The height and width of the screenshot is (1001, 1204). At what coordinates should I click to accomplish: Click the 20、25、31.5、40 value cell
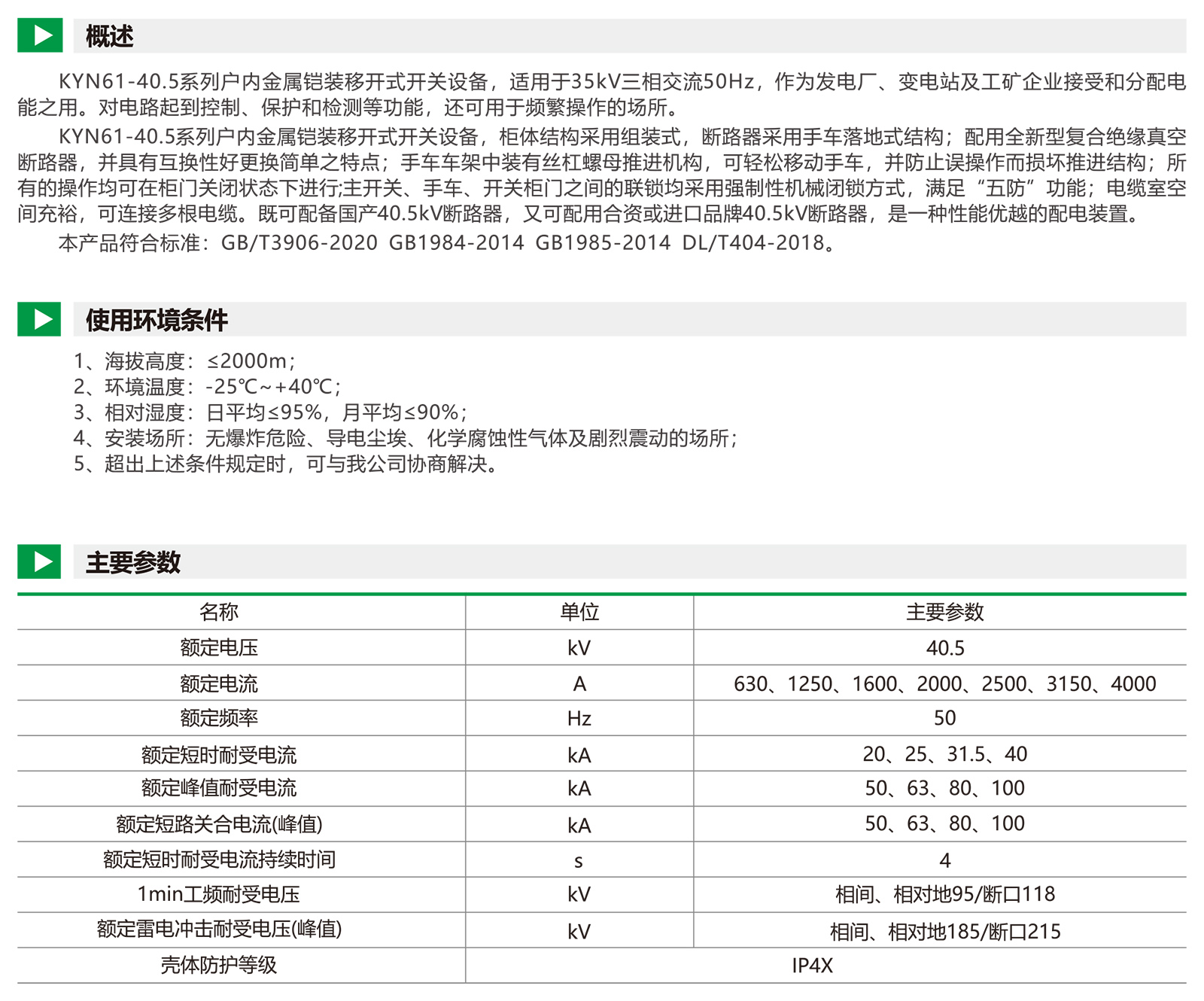click(x=944, y=754)
